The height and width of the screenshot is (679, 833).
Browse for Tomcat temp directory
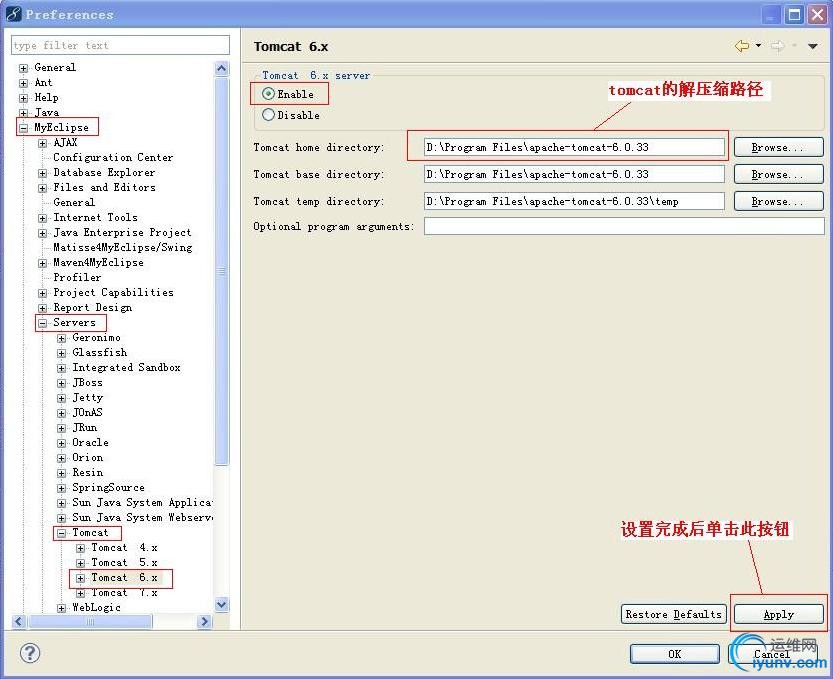pyautogui.click(x=778, y=201)
